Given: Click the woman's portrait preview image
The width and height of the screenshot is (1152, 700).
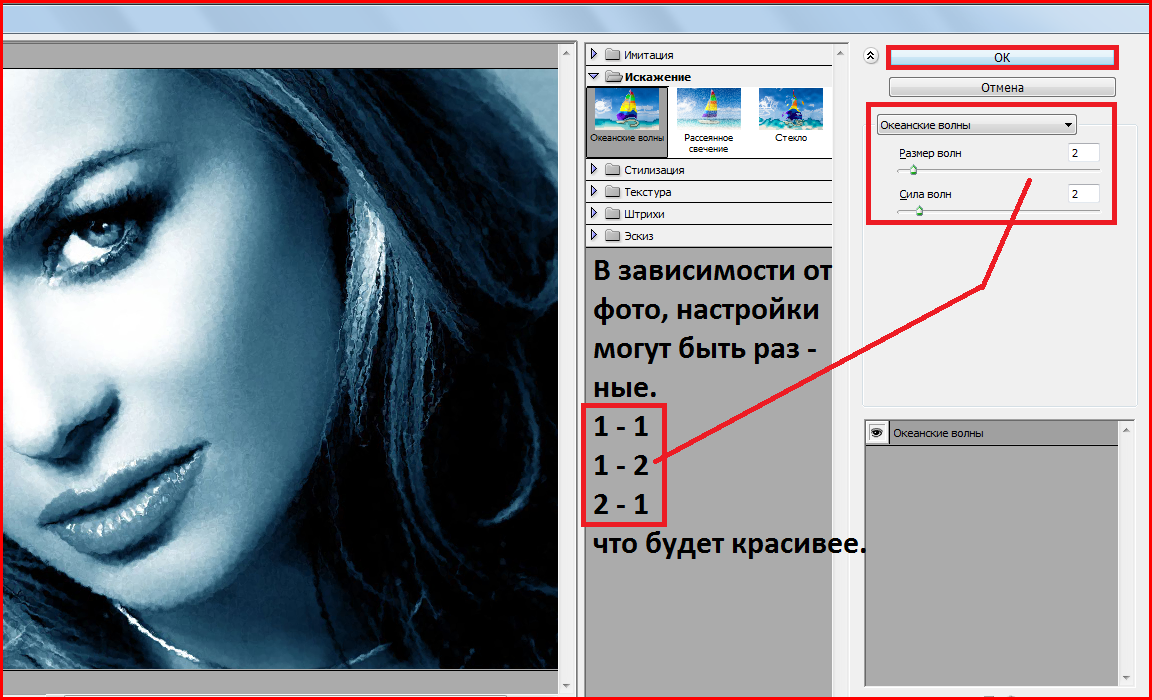Looking at the screenshot, I should [280, 369].
